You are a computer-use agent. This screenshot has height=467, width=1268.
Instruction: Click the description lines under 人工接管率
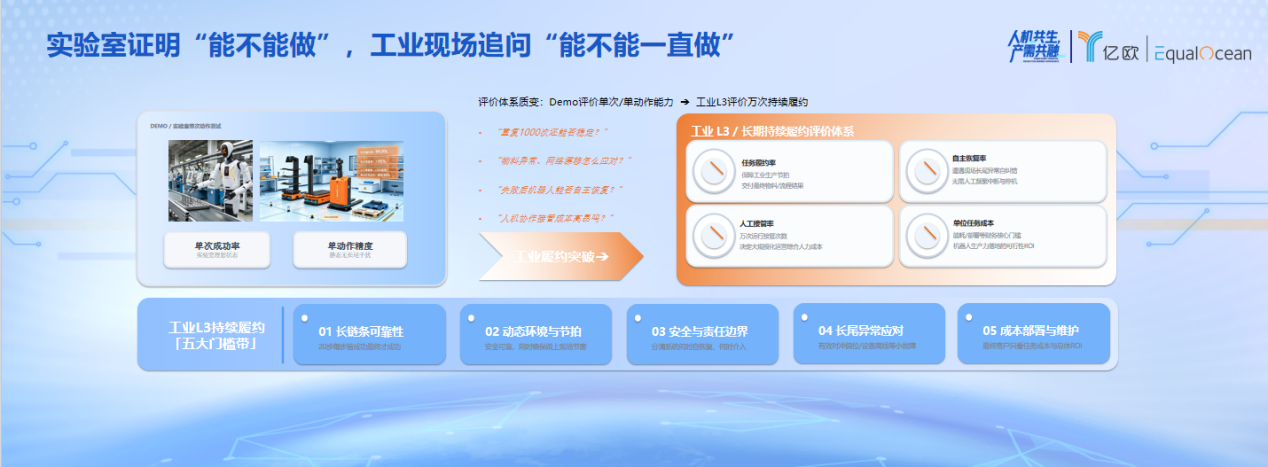click(x=781, y=241)
